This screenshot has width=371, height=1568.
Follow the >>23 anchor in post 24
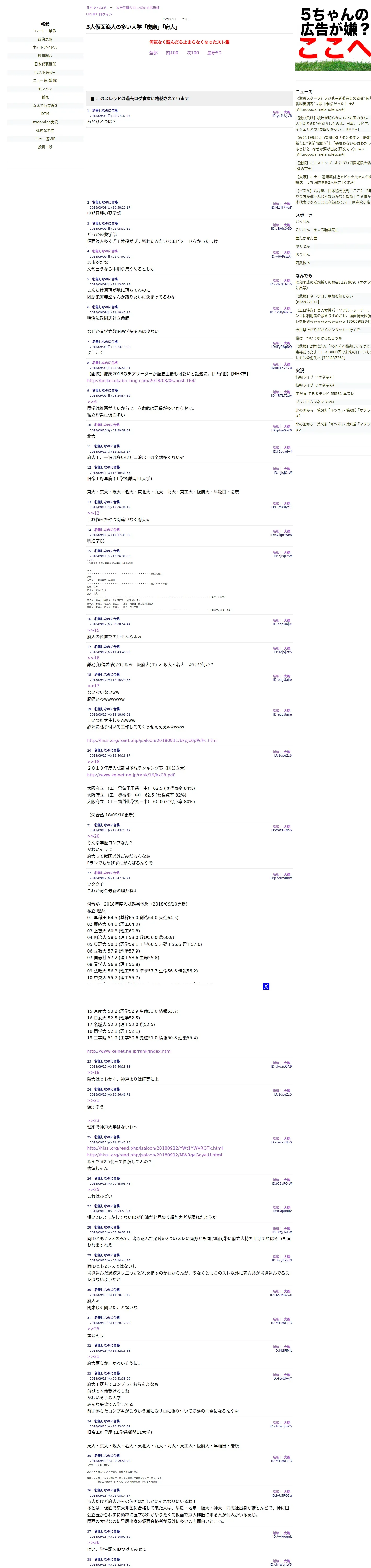93,1121
